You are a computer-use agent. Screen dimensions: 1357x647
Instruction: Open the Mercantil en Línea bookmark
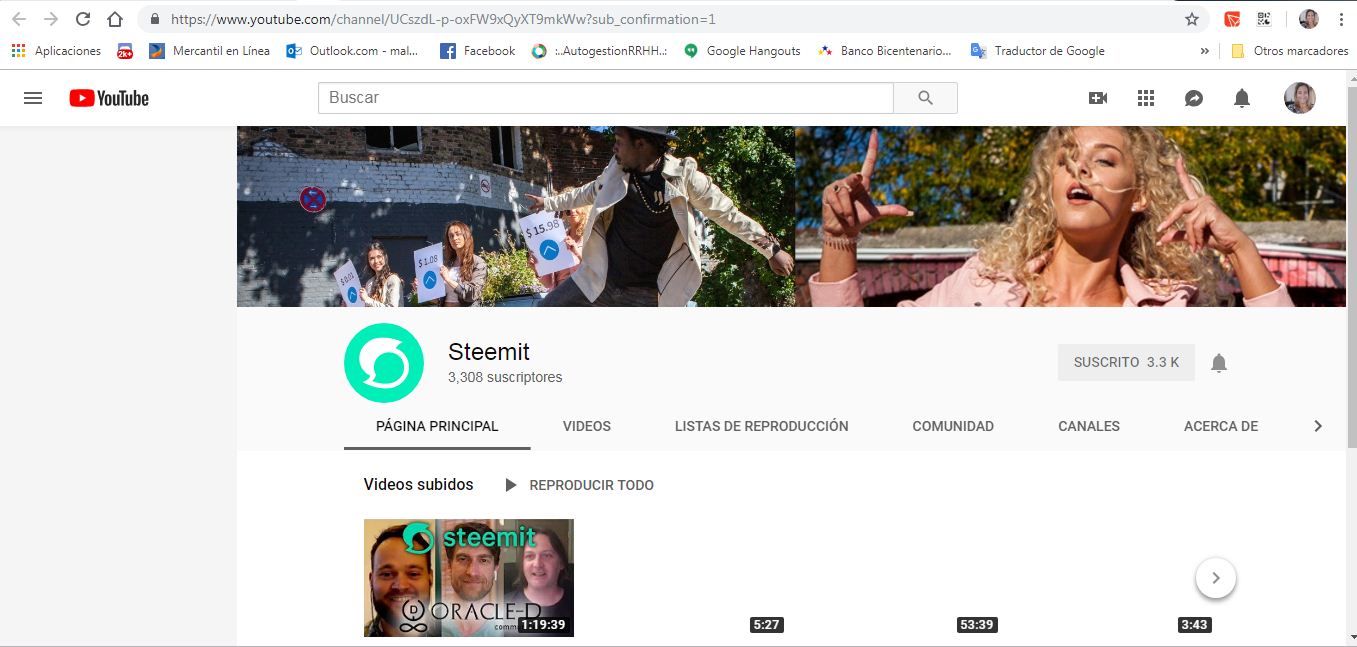[x=210, y=51]
